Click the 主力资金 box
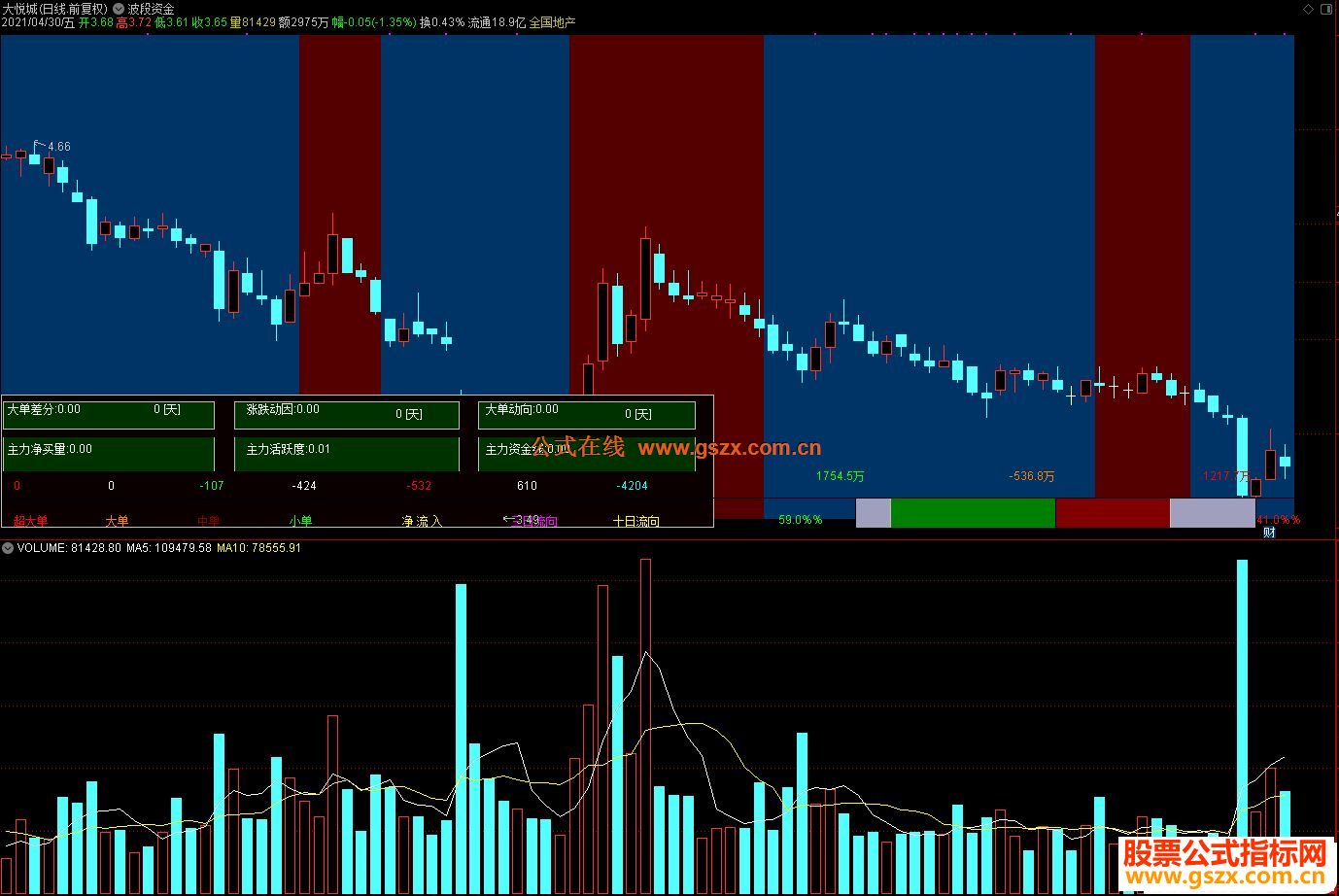The width and height of the screenshot is (1339, 896). click(x=587, y=453)
